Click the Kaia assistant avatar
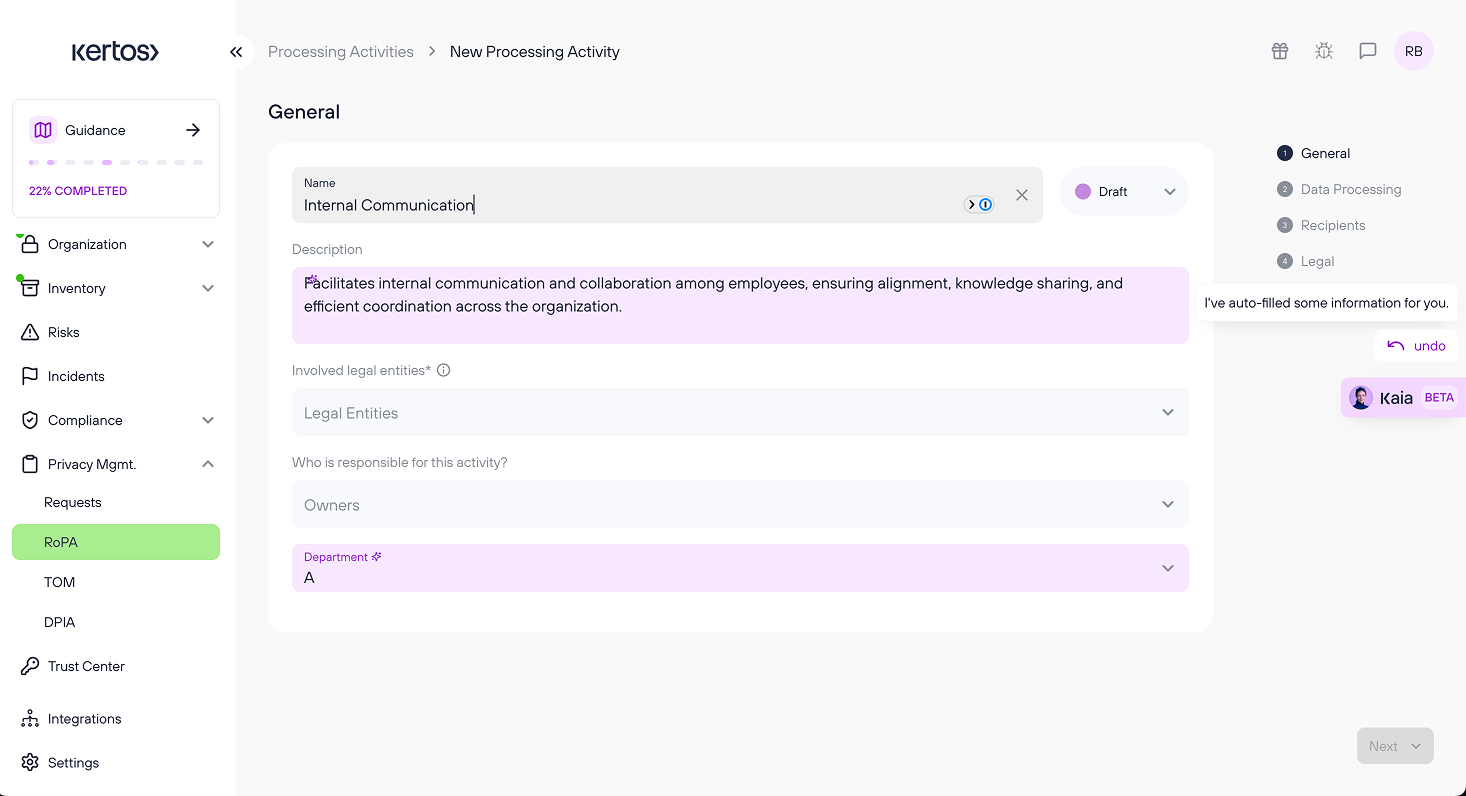 click(1361, 397)
